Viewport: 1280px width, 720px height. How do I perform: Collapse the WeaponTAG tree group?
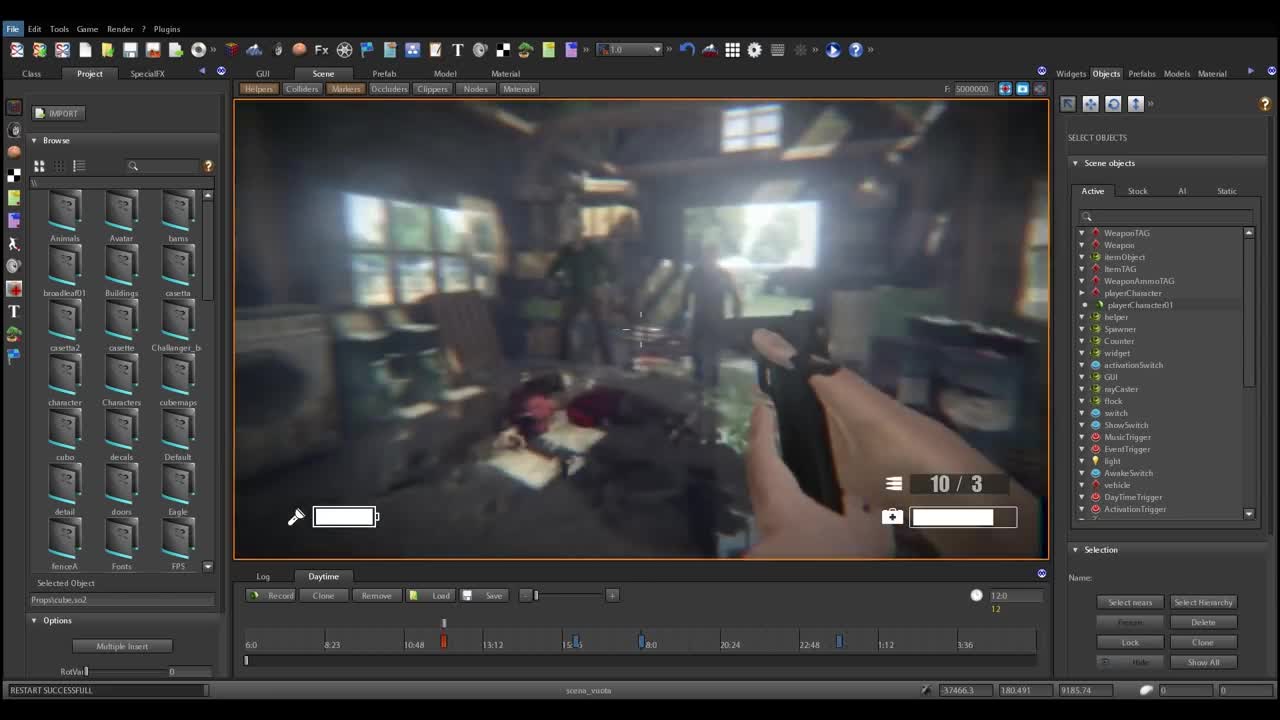(x=1082, y=233)
